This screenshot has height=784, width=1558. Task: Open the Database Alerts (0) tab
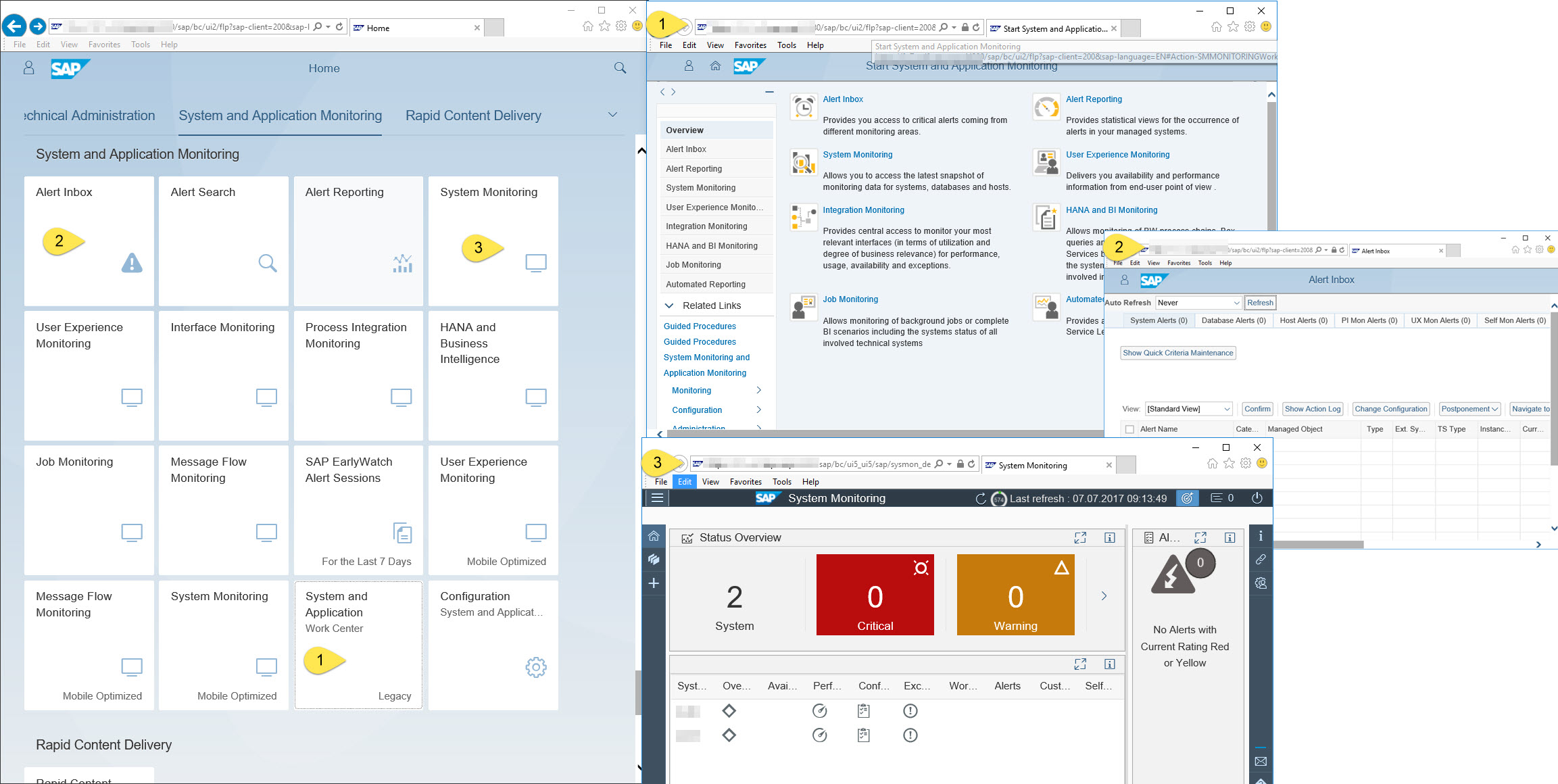coord(1234,320)
